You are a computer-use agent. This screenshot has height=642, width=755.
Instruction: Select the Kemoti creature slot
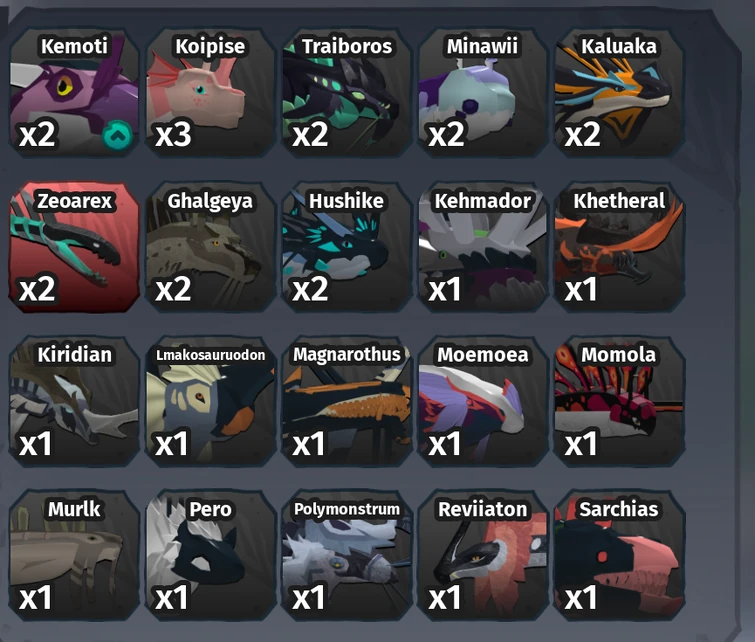tap(74, 92)
